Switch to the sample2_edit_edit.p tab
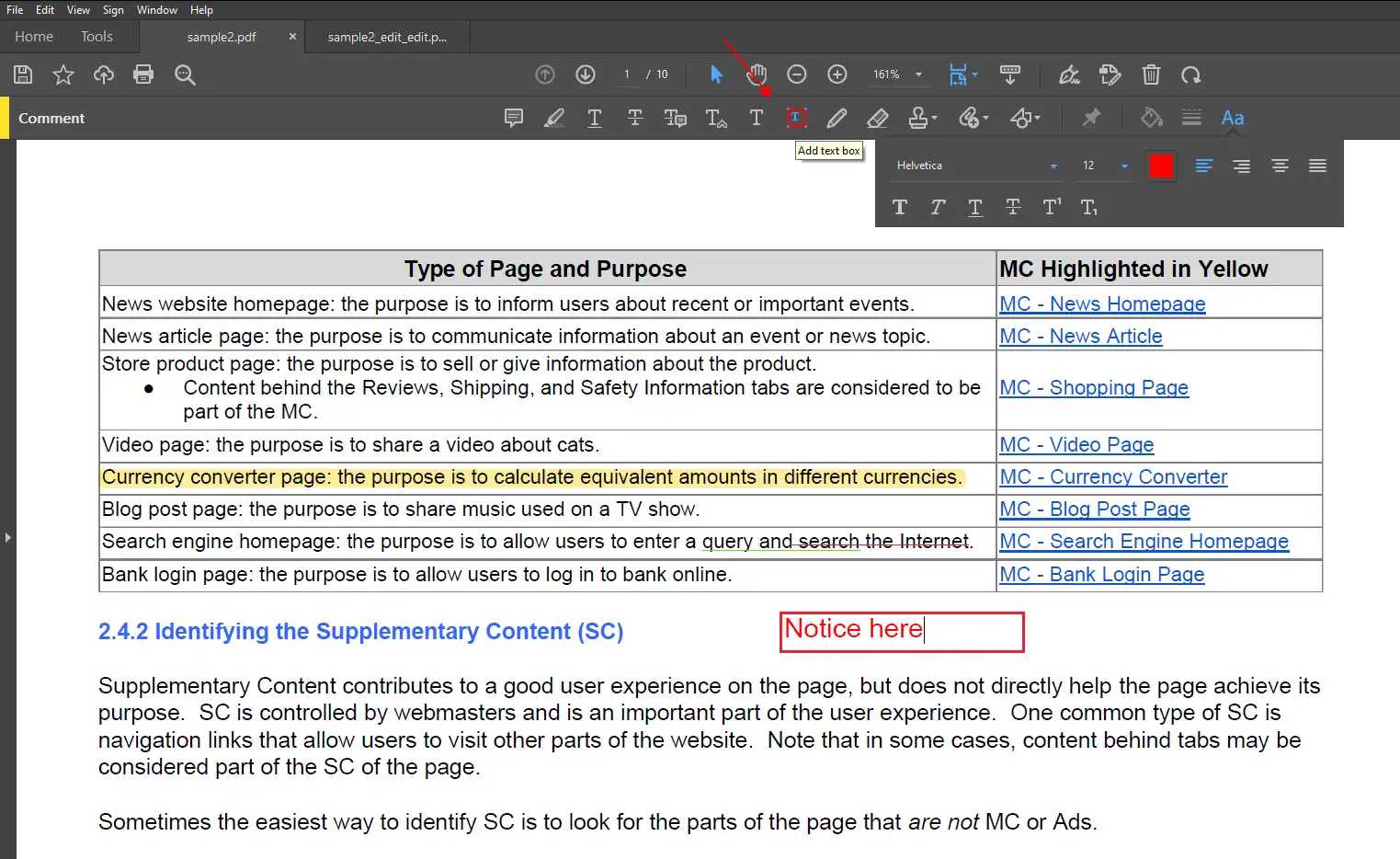 tap(386, 37)
